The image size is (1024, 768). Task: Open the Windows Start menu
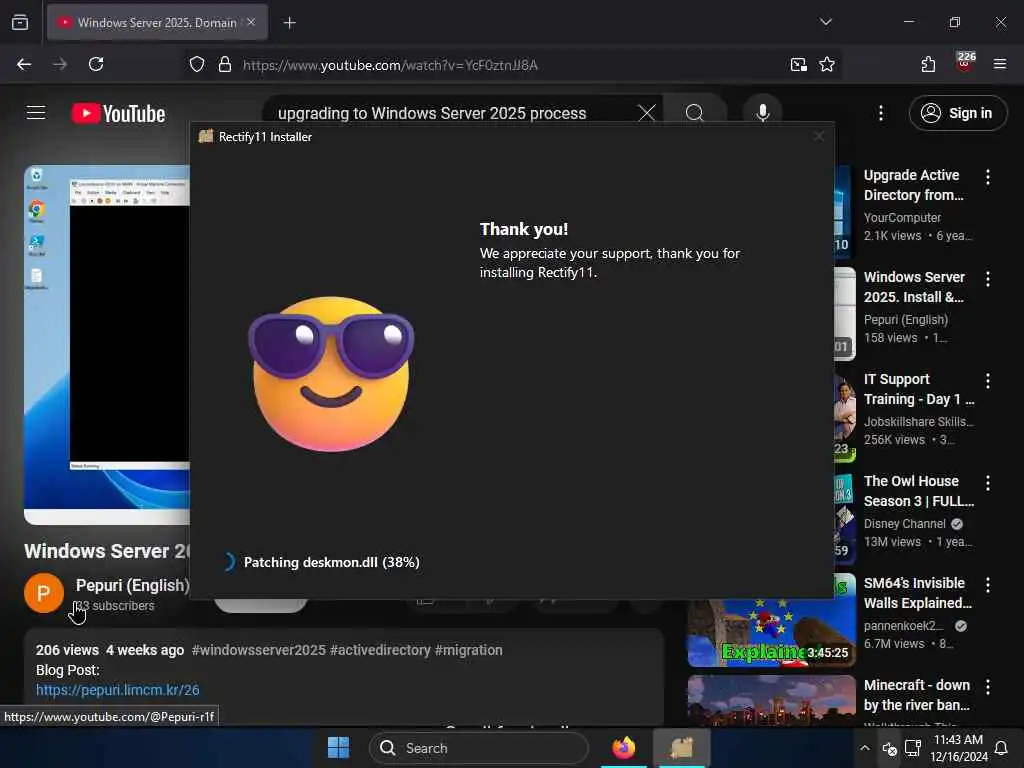[x=338, y=747]
